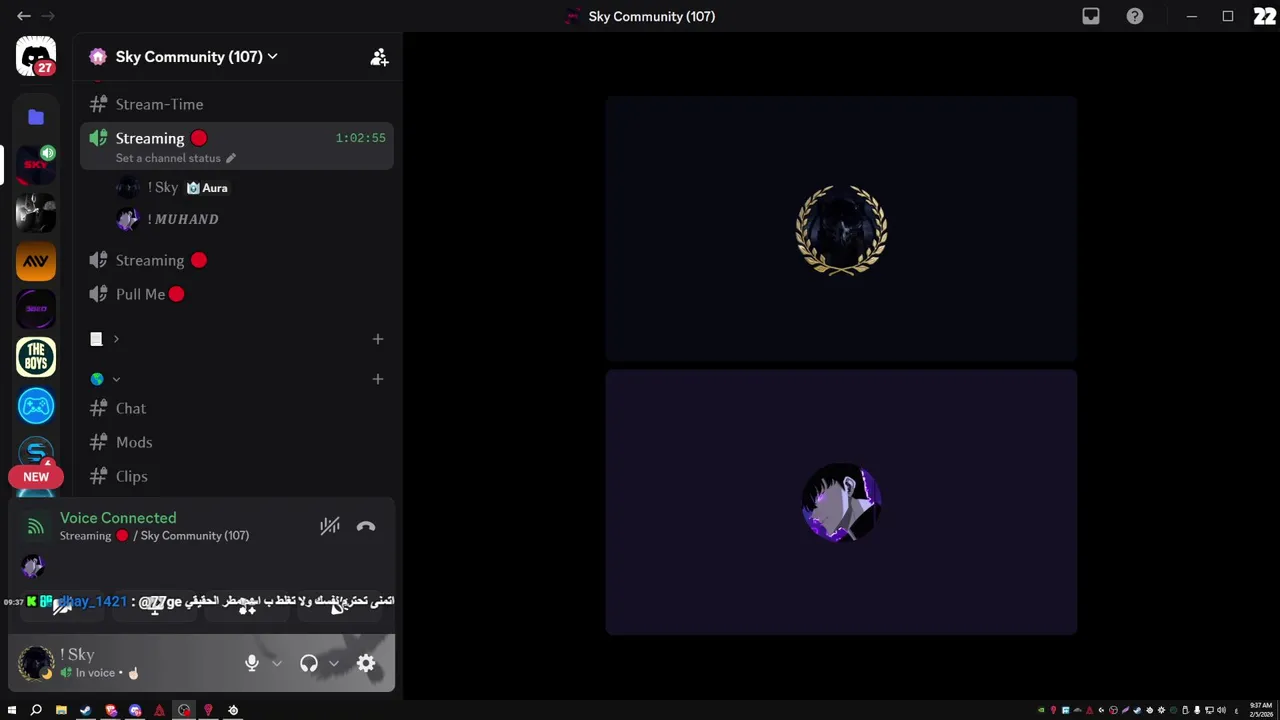Open the Sky server icon with speaker badge
Viewport: 1280px width, 720px height.
tap(36, 165)
